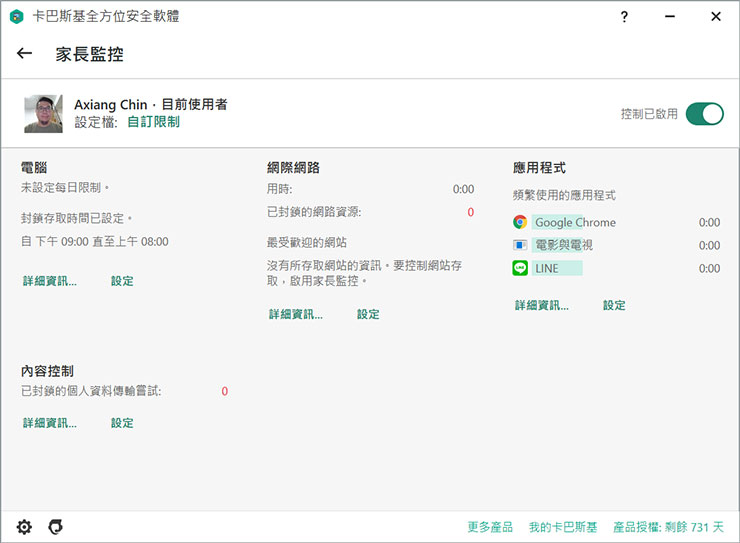Open the 我的卡巴斯基 link
740x543 pixels.
pyautogui.click(x=563, y=527)
